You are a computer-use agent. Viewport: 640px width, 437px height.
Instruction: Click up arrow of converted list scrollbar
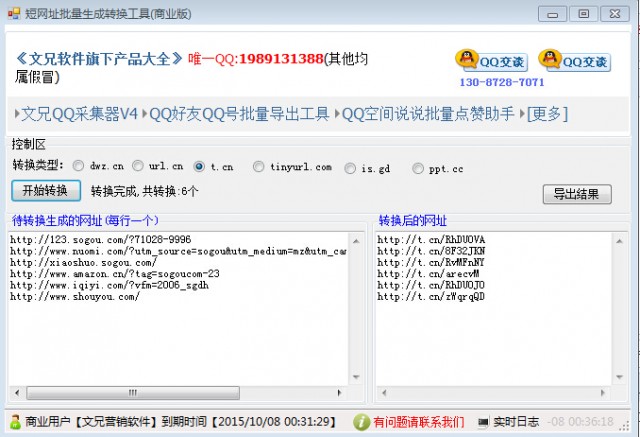(619, 241)
